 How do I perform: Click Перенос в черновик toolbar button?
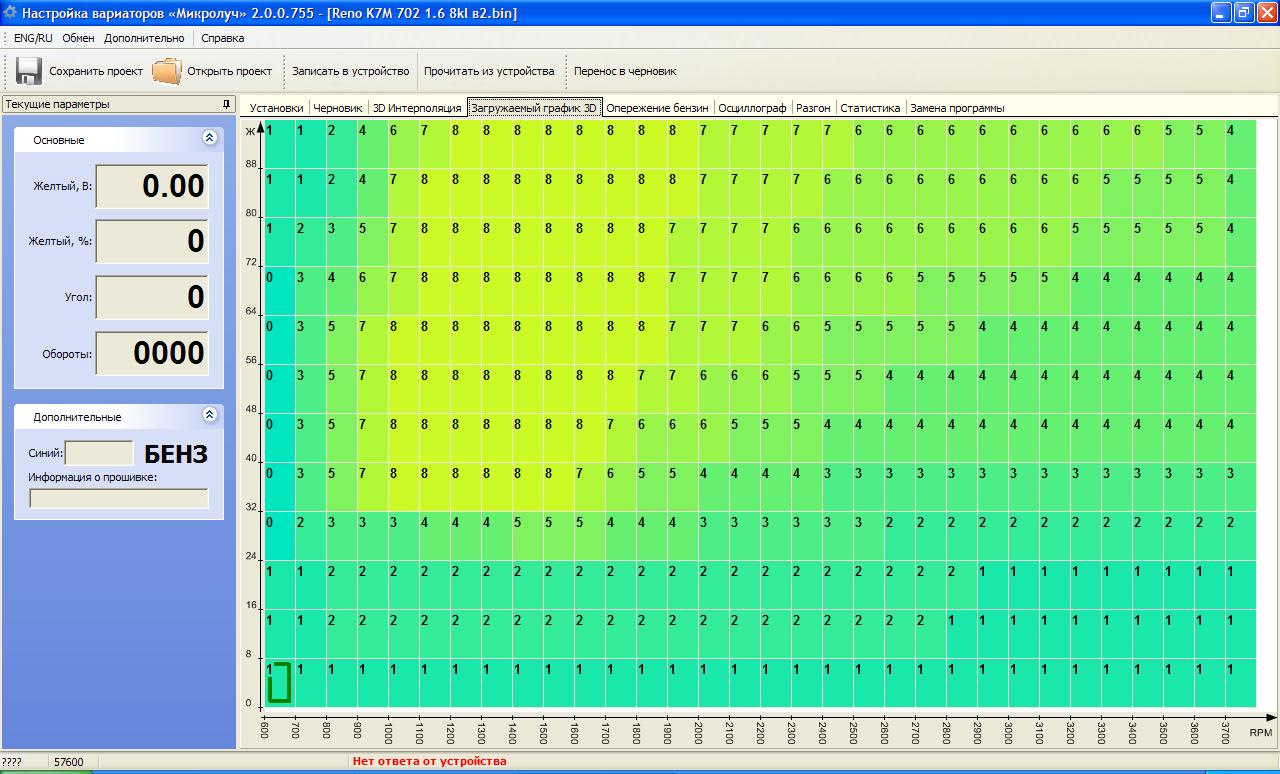coord(624,71)
